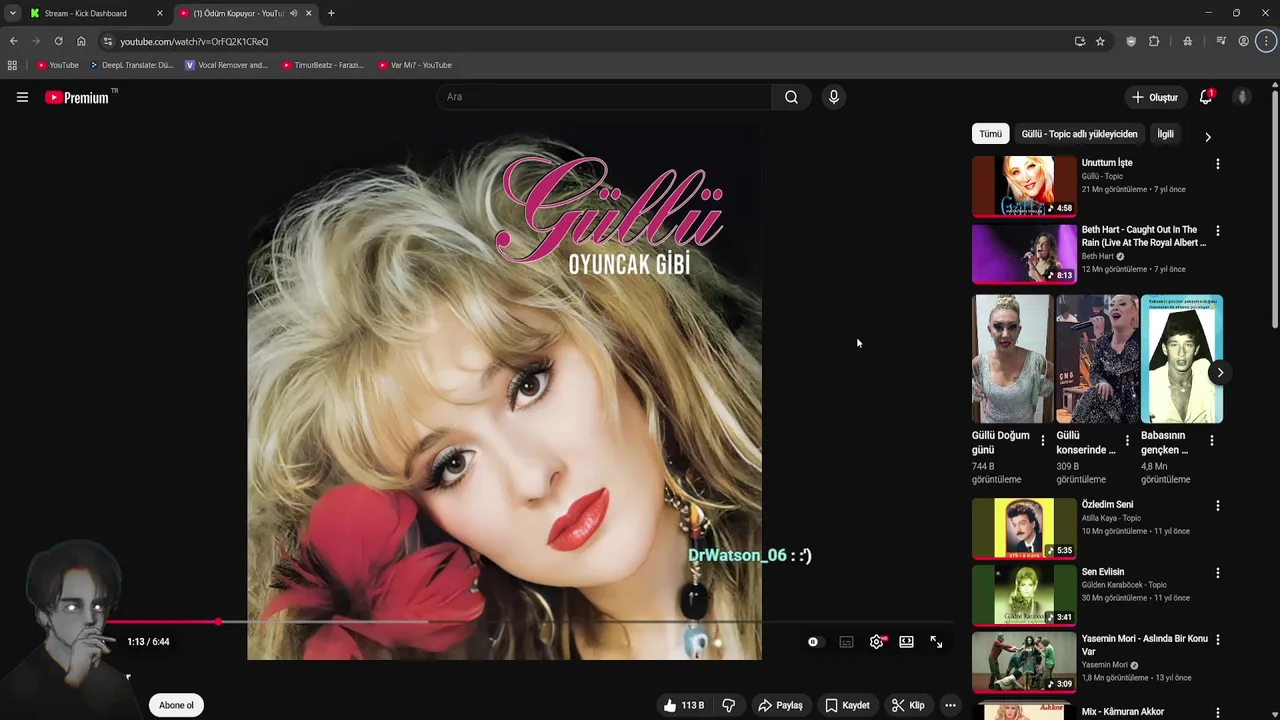Image resolution: width=1280 pixels, height=720 pixels.
Task: Mute the tab via speaker icon
Action: [293, 13]
